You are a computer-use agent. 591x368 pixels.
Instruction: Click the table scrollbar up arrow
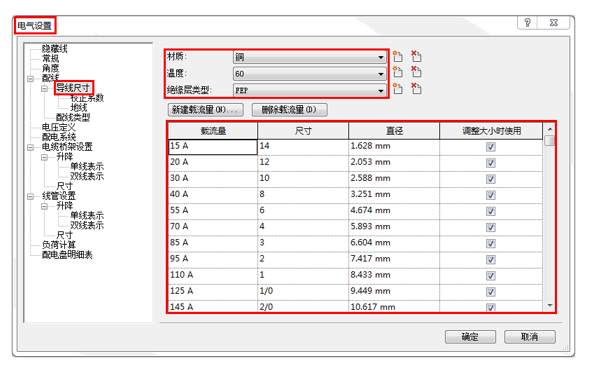[550, 129]
